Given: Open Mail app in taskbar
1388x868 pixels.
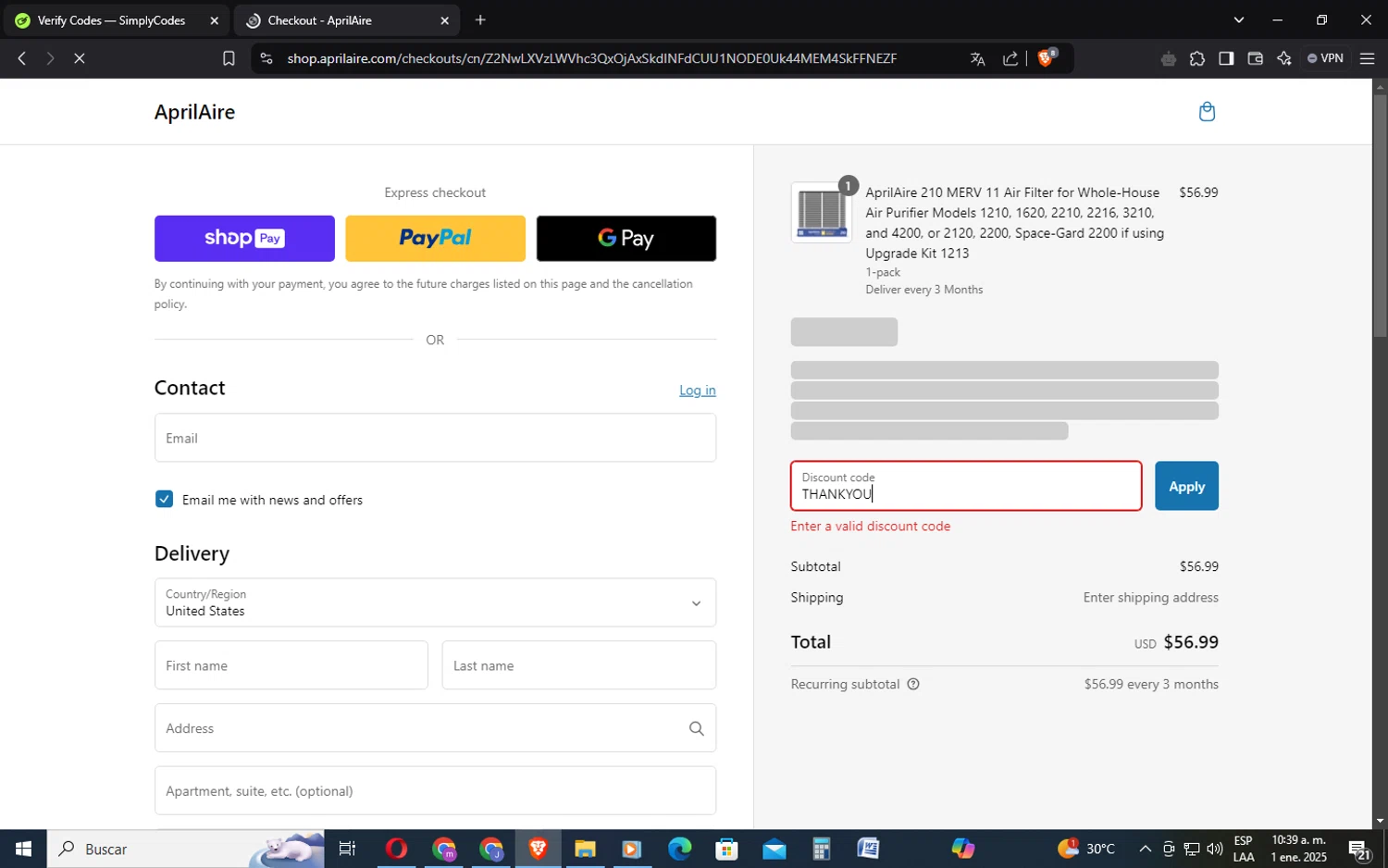Looking at the screenshot, I should pos(774,849).
